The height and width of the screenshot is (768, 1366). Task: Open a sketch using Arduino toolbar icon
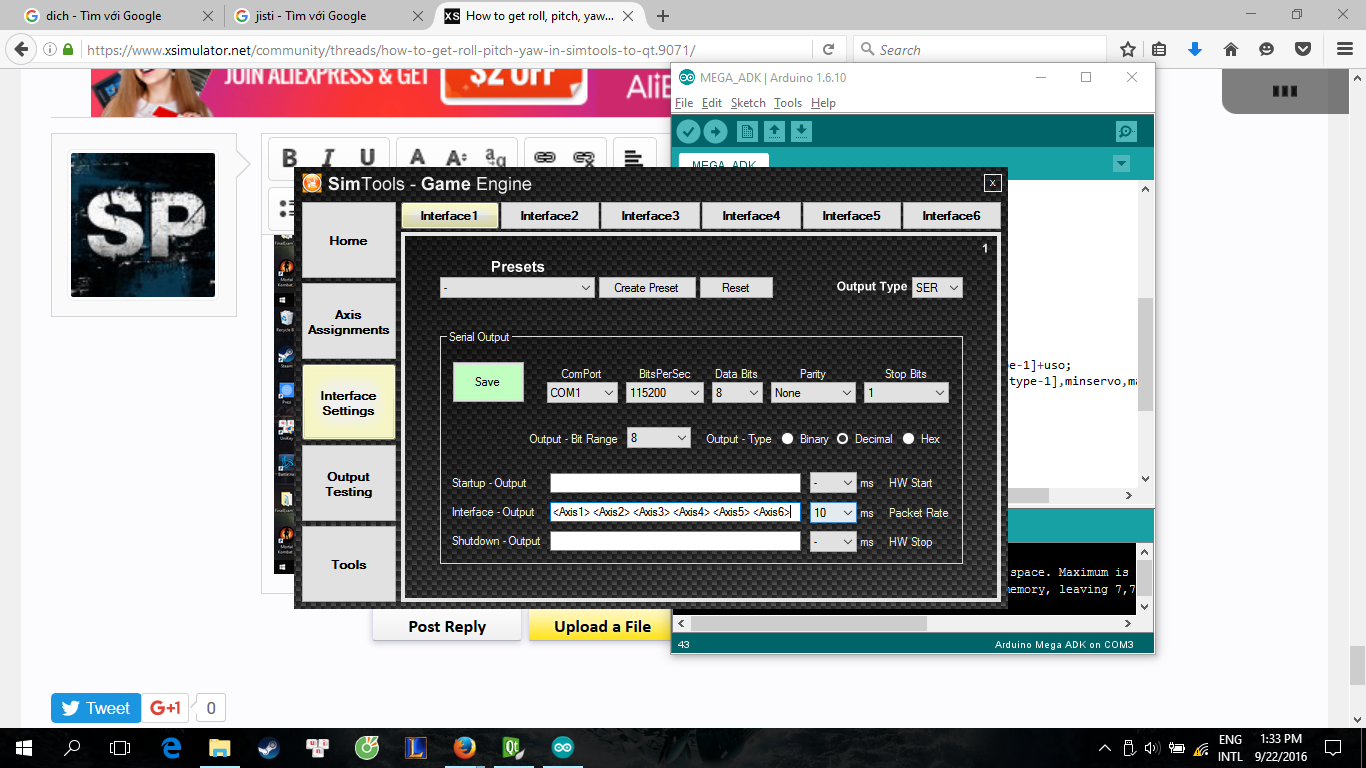(x=774, y=131)
